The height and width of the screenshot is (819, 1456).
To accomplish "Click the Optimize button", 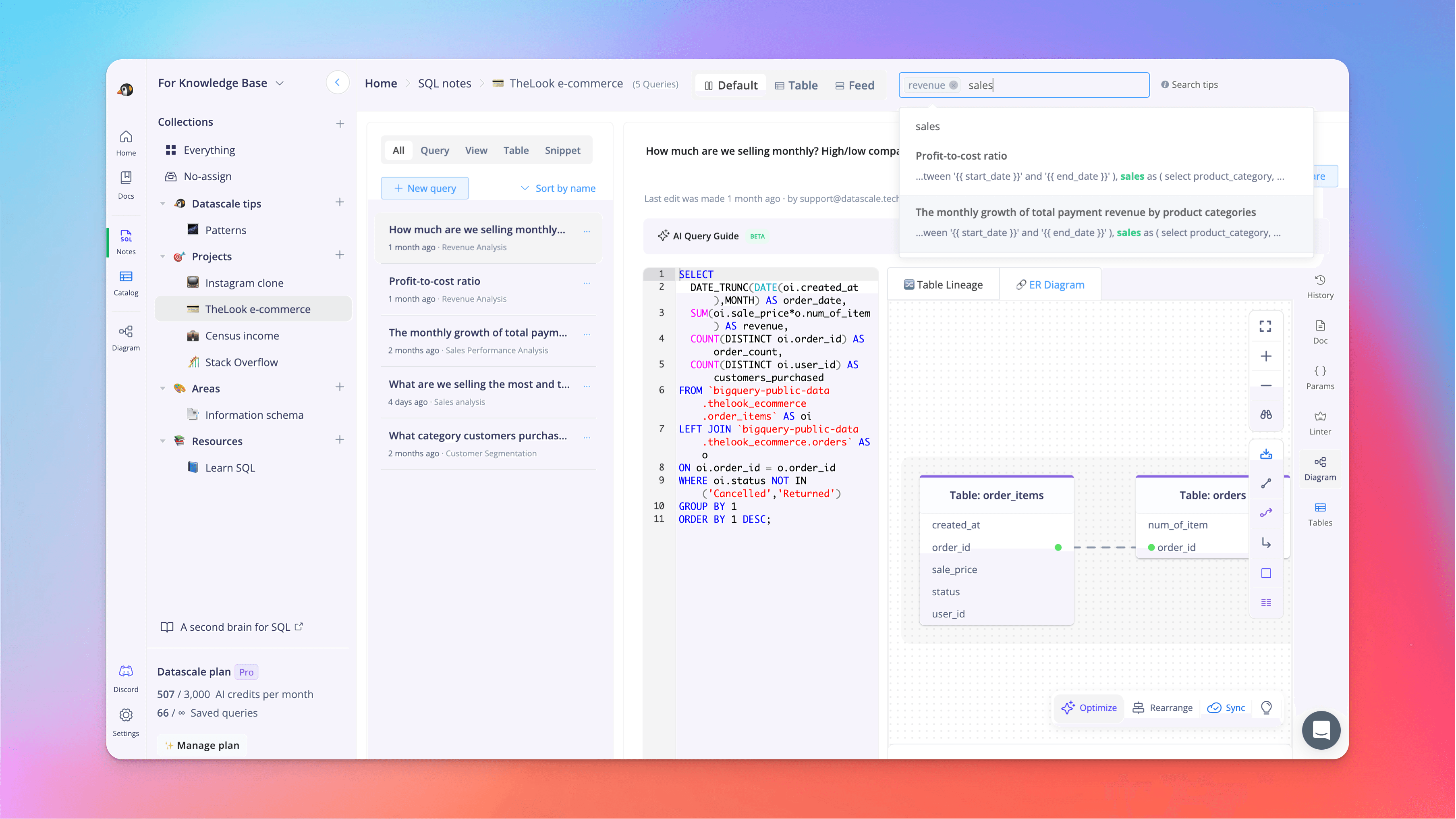I will click(1089, 708).
